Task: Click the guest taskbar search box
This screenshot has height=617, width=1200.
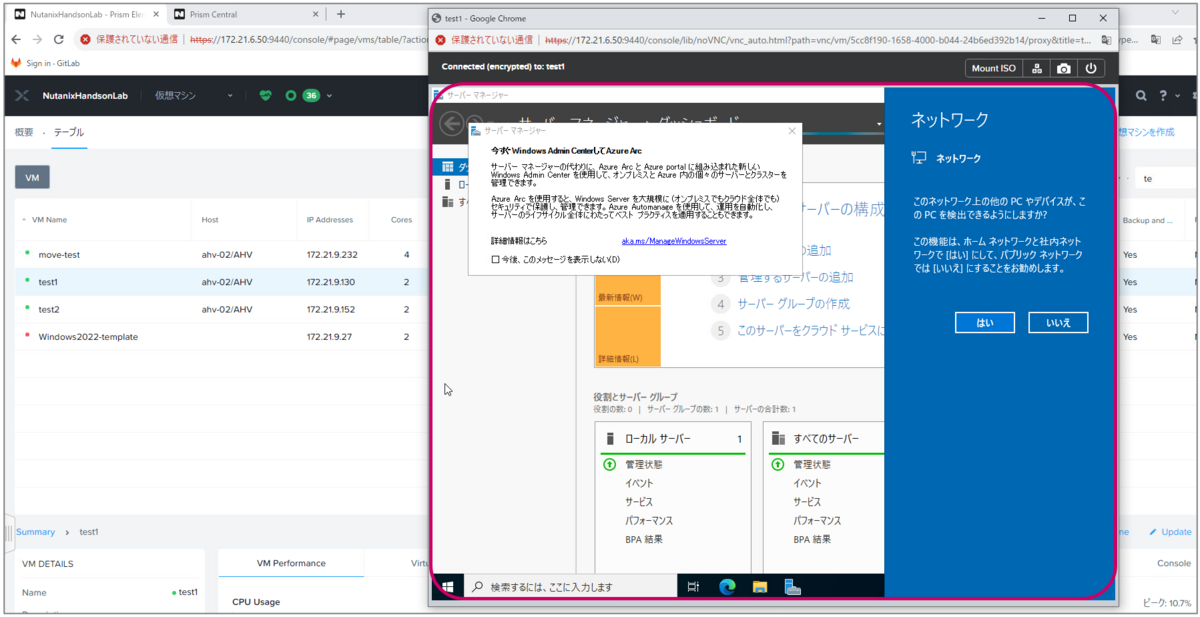Action: click(x=568, y=587)
